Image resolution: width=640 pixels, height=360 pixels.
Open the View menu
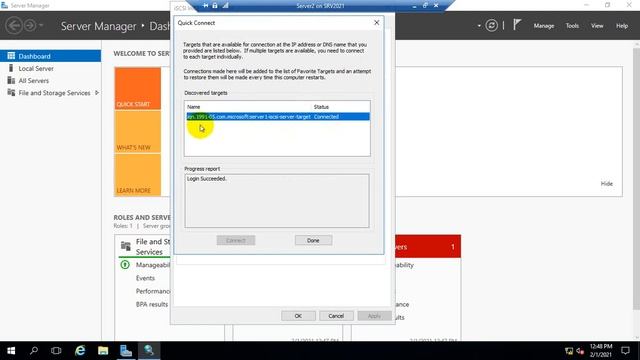[597, 26]
